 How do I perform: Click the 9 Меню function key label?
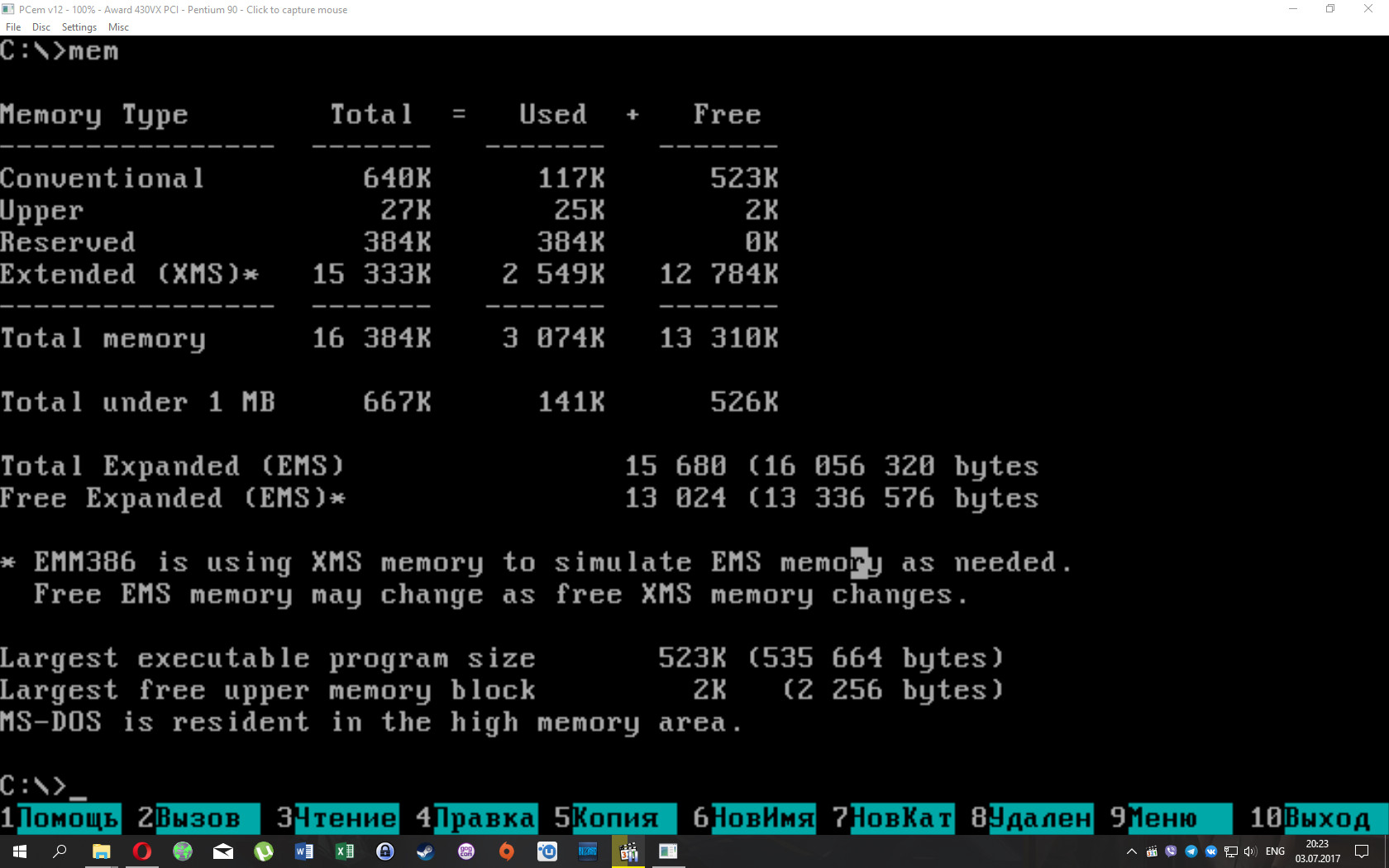click(1171, 818)
